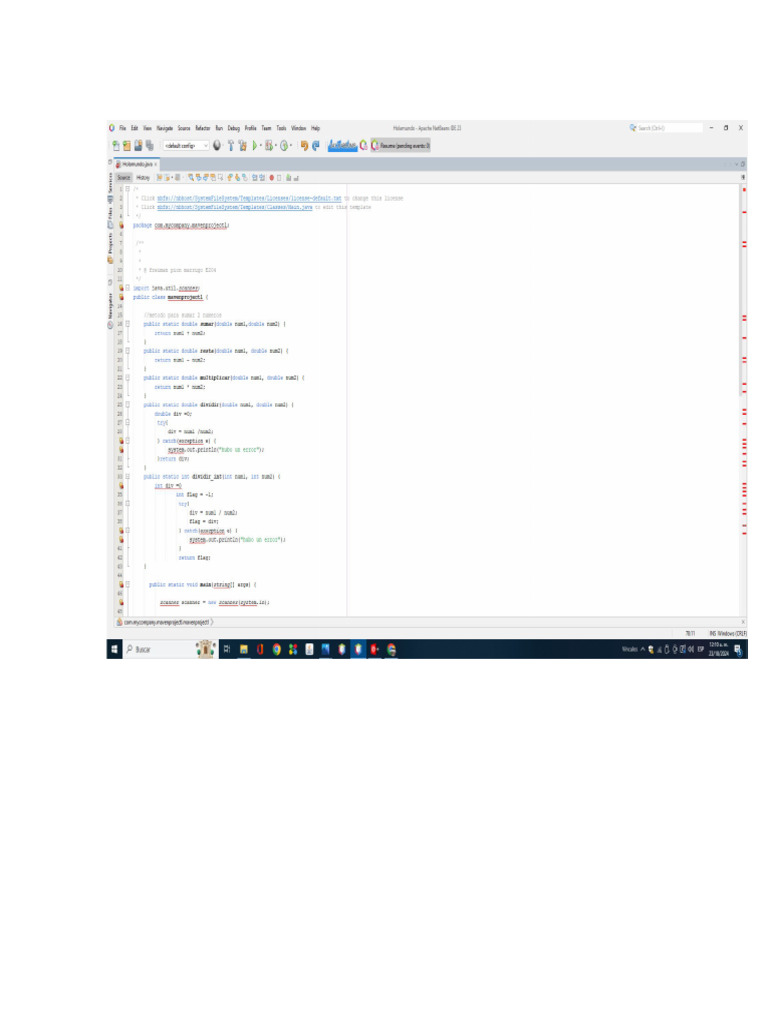This screenshot has width=768, height=1024.
Task: Close the Holamundo.java tab
Action: (x=155, y=164)
